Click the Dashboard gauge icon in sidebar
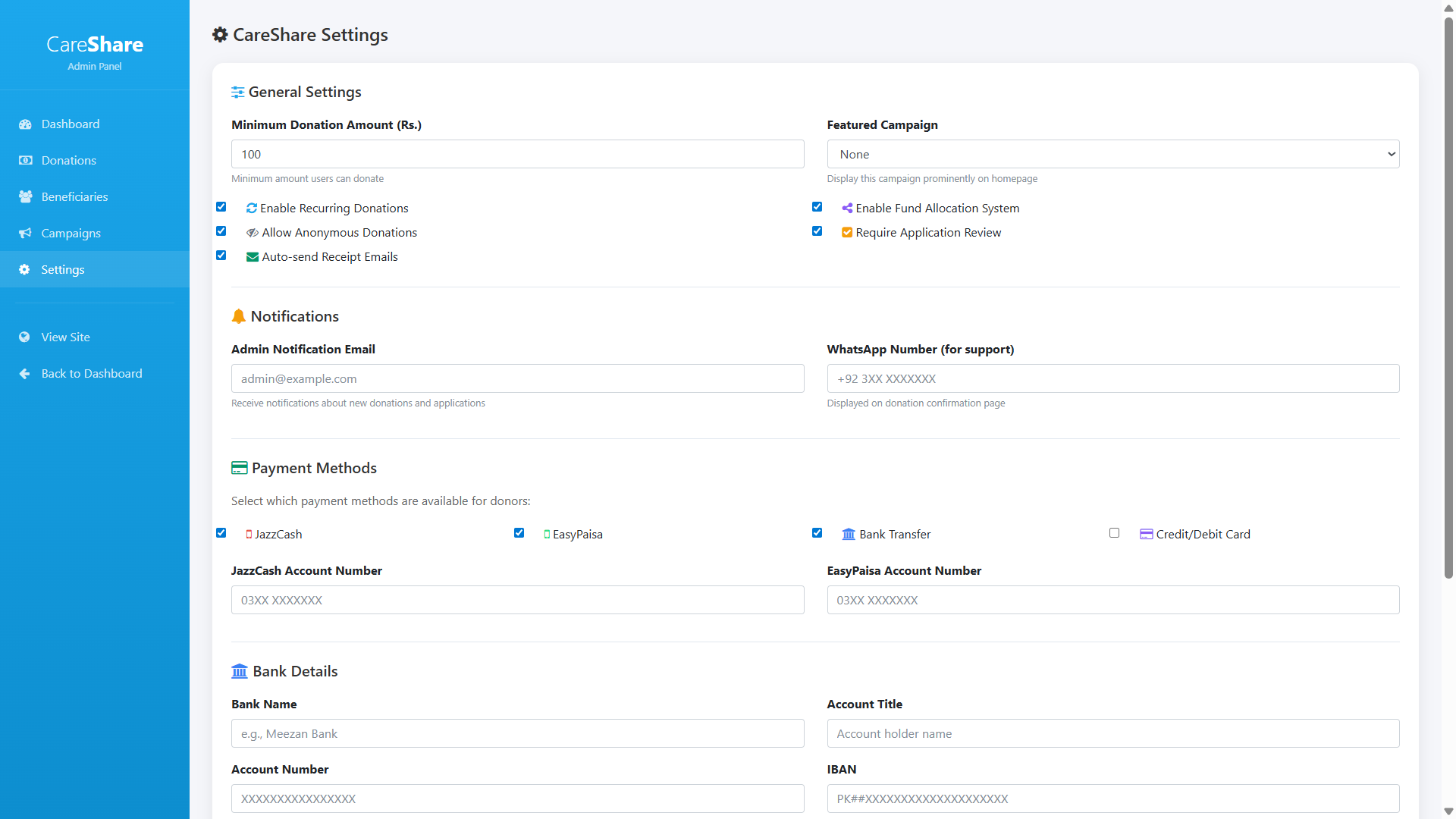 [25, 124]
